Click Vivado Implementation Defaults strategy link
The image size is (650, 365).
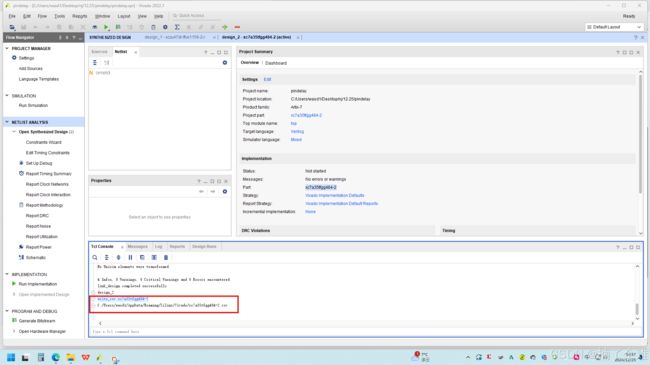point(335,195)
